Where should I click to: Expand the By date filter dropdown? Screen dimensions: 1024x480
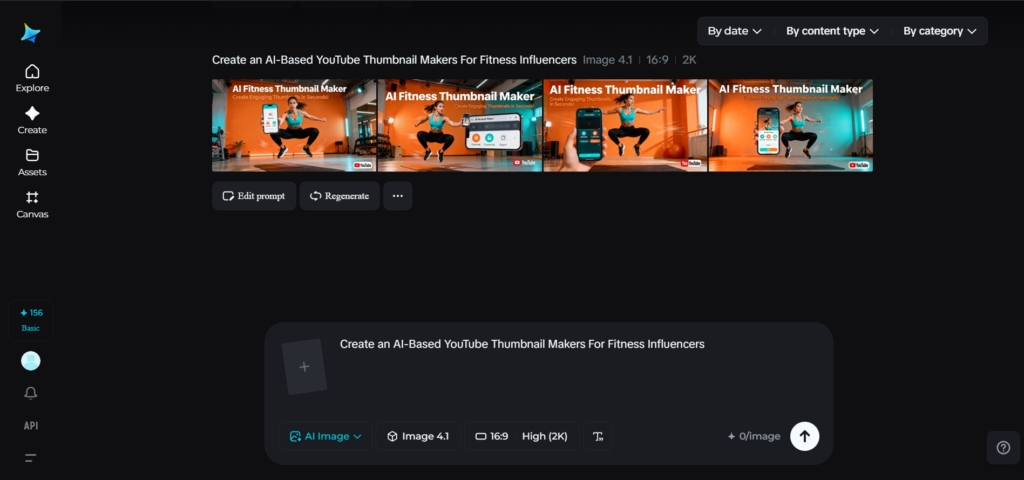734,31
